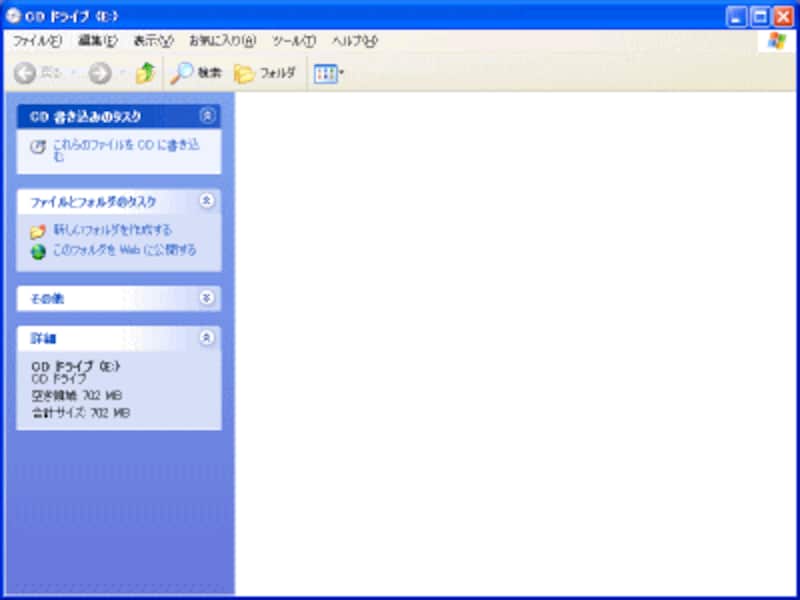The image size is (800, 600).
Task: Click "これらのファイルを CD に書き込む" link
Action: (x=126, y=151)
